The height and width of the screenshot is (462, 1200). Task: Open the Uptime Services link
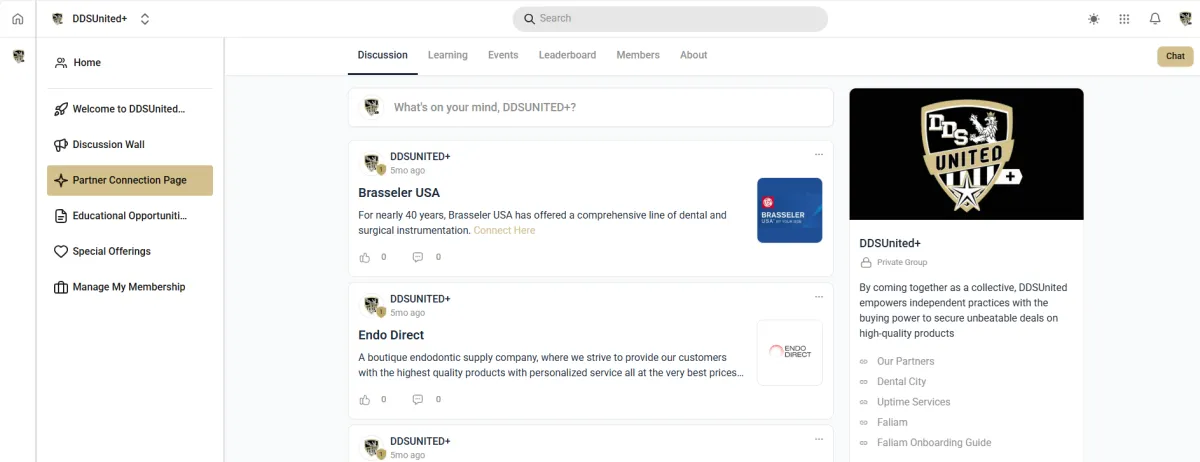click(913, 402)
